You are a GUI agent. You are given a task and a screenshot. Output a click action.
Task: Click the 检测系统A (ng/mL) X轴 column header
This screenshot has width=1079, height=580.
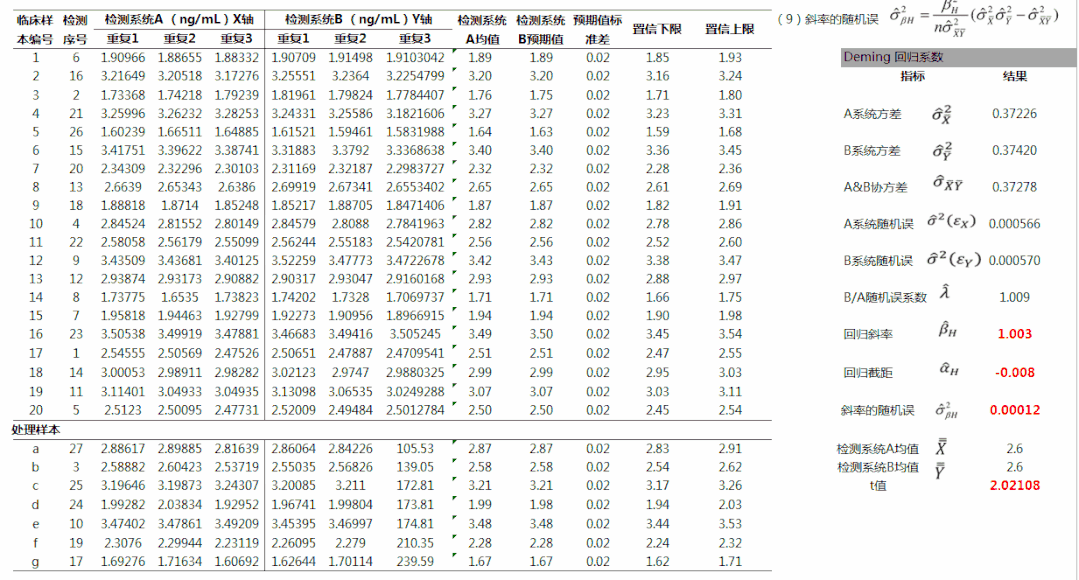[178, 20]
